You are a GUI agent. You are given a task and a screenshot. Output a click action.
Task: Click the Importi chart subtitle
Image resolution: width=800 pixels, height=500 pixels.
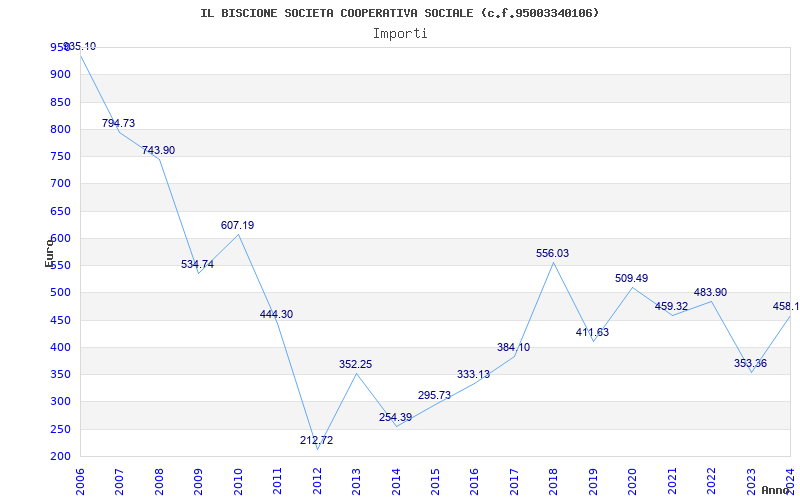click(x=400, y=34)
